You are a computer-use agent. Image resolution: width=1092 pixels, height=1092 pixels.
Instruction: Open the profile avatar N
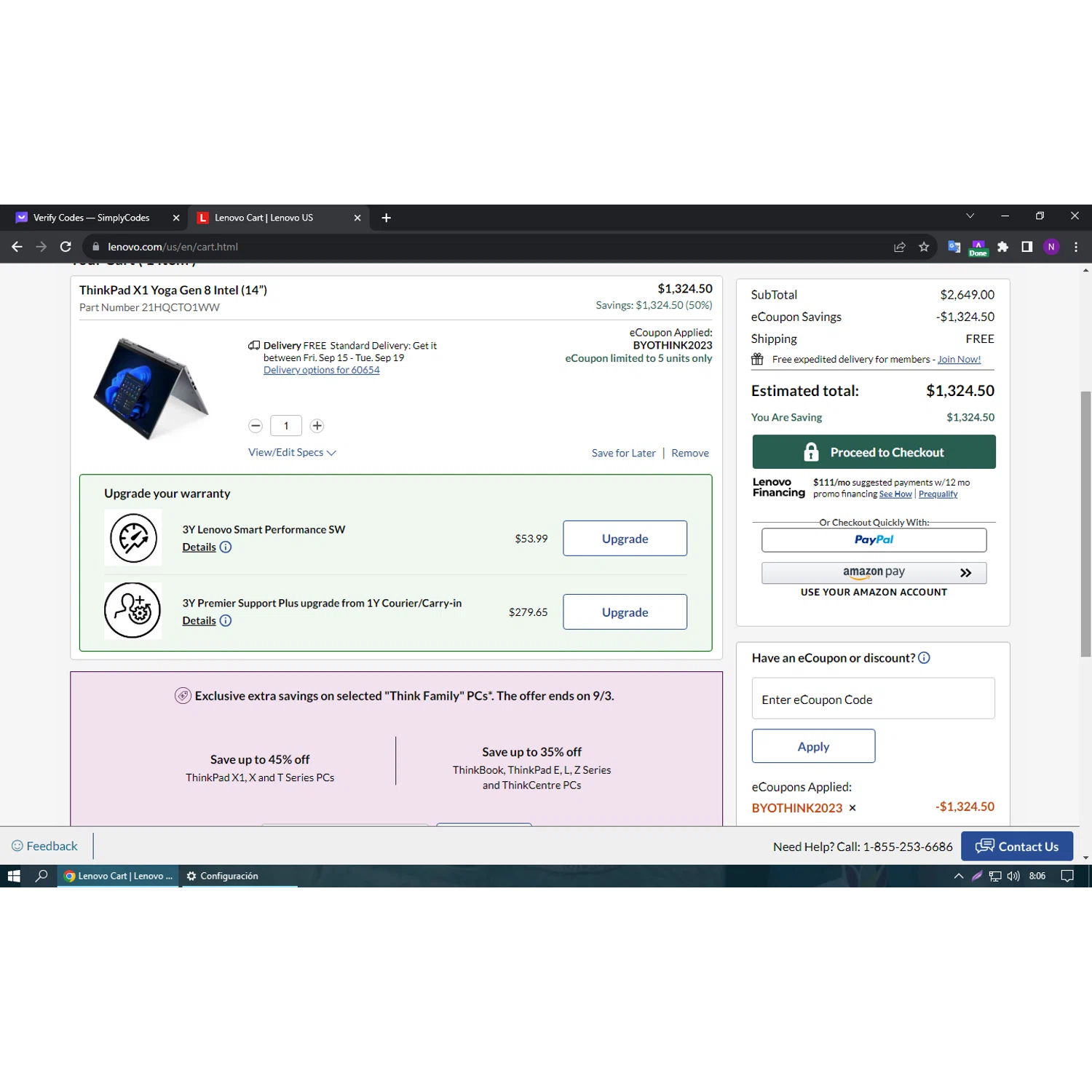[1051, 247]
